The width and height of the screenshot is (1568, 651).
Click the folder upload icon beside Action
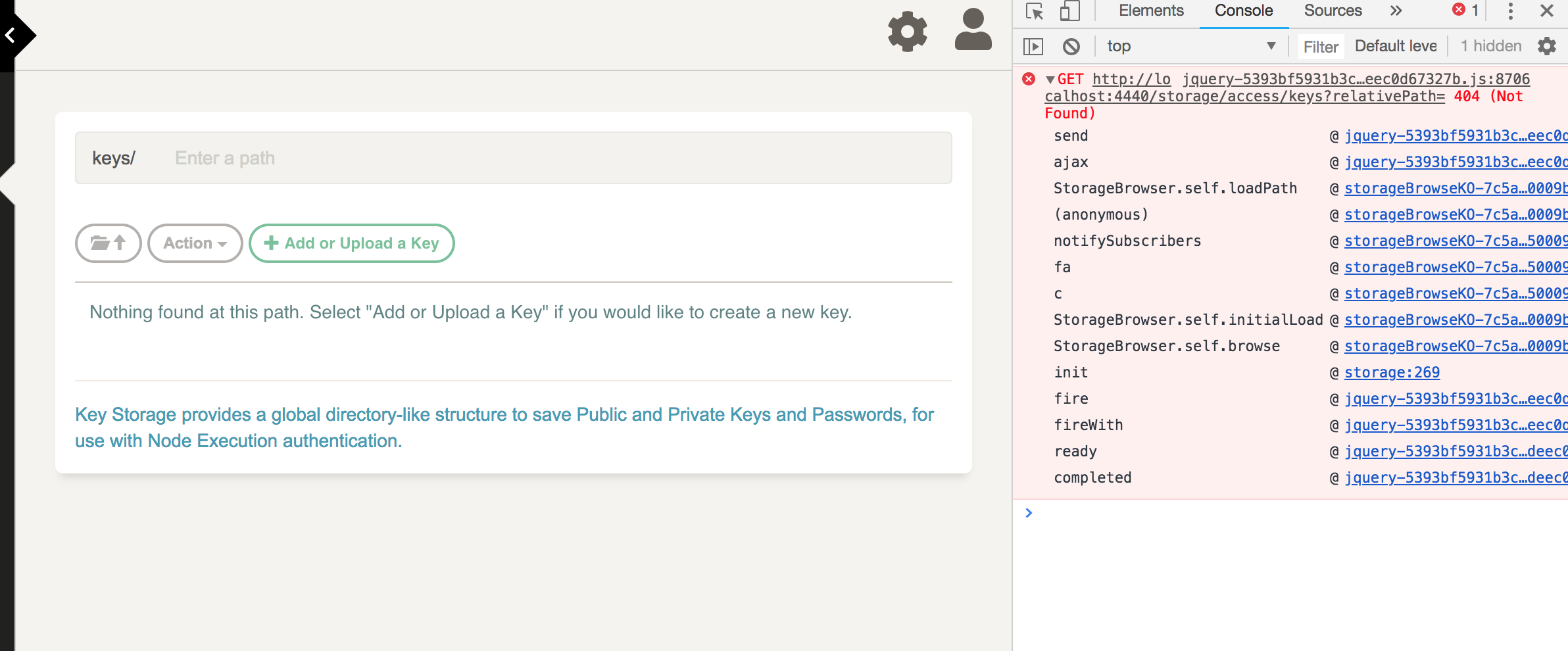point(108,243)
